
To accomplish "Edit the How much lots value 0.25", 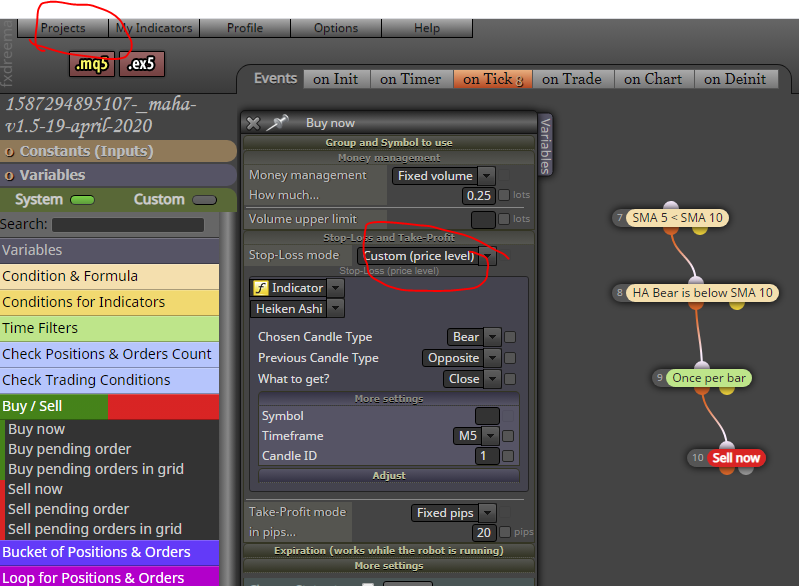I will point(478,195).
